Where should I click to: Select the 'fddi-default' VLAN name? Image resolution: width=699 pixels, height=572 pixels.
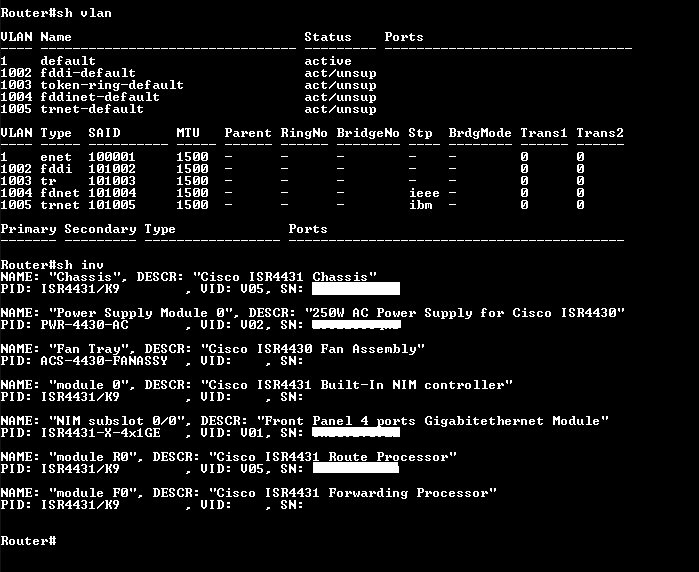[x=88, y=73]
